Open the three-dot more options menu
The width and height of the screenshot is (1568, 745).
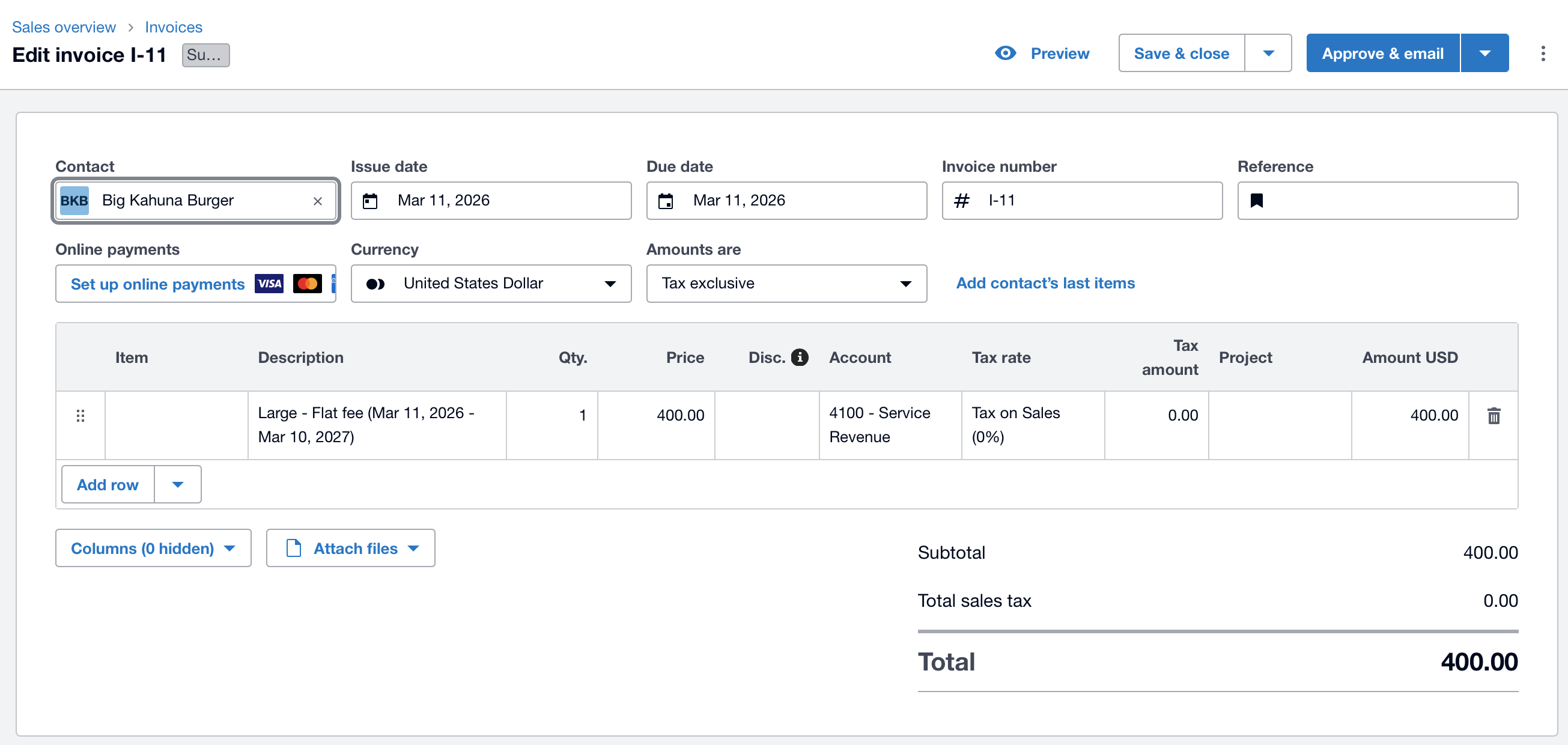[x=1542, y=53]
